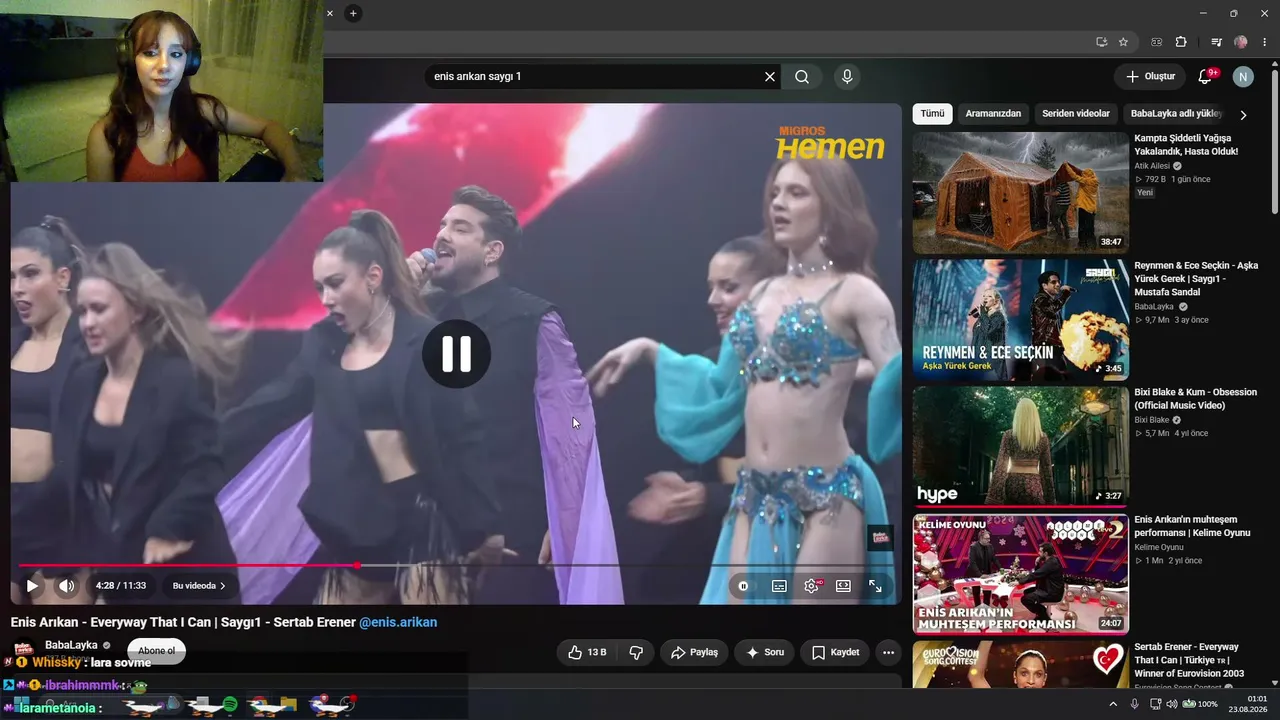Click the Soru ask button

point(765,652)
